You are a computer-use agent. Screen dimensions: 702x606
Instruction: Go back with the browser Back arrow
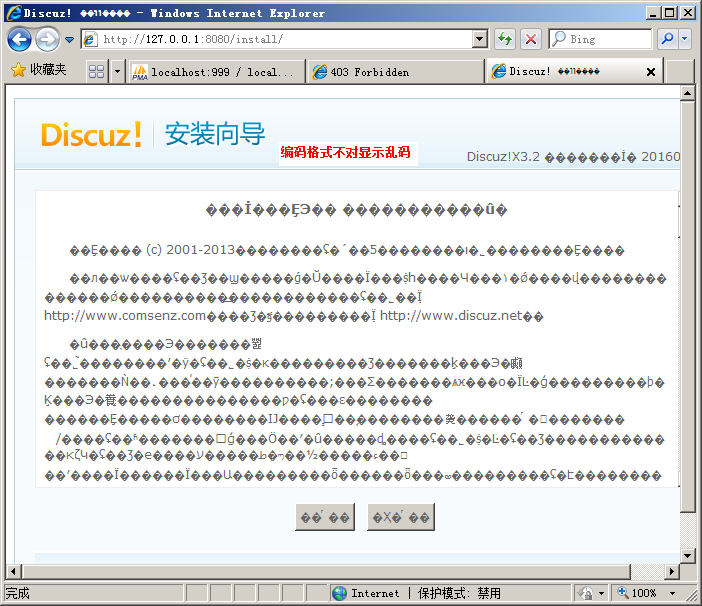pyautogui.click(x=19, y=39)
